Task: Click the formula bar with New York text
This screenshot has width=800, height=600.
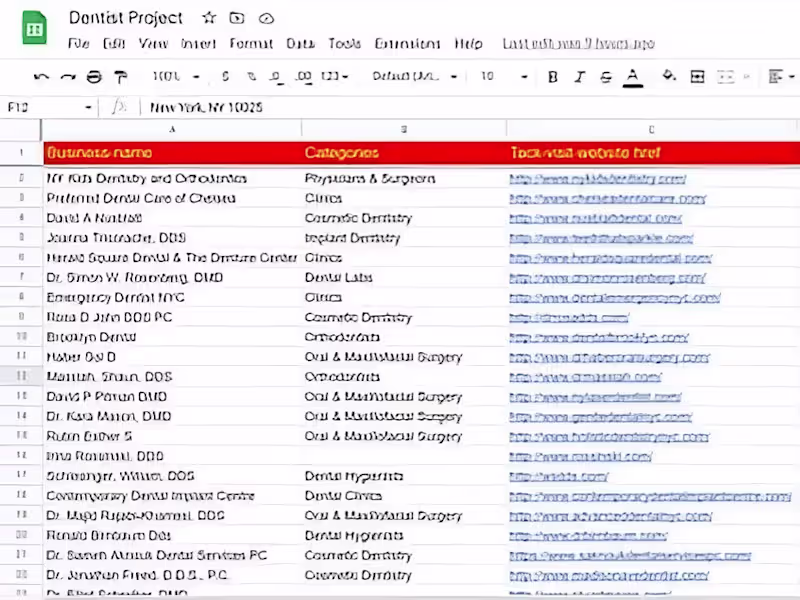Action: pos(469,107)
